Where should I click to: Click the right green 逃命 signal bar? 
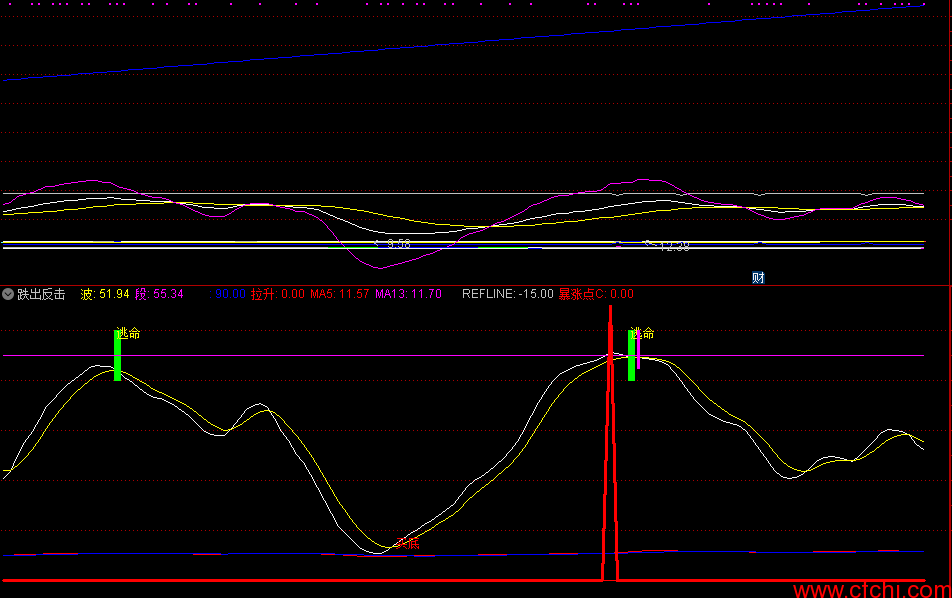click(631, 355)
